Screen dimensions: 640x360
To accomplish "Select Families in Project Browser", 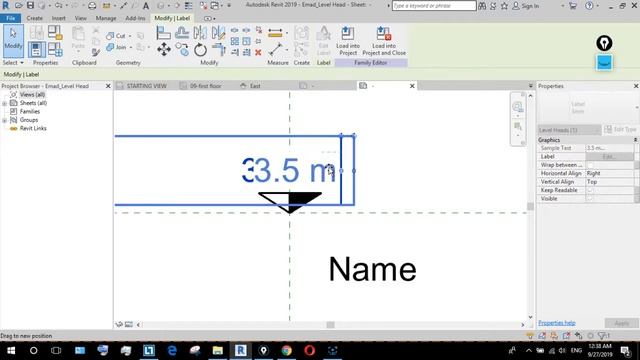I will click(x=30, y=111).
